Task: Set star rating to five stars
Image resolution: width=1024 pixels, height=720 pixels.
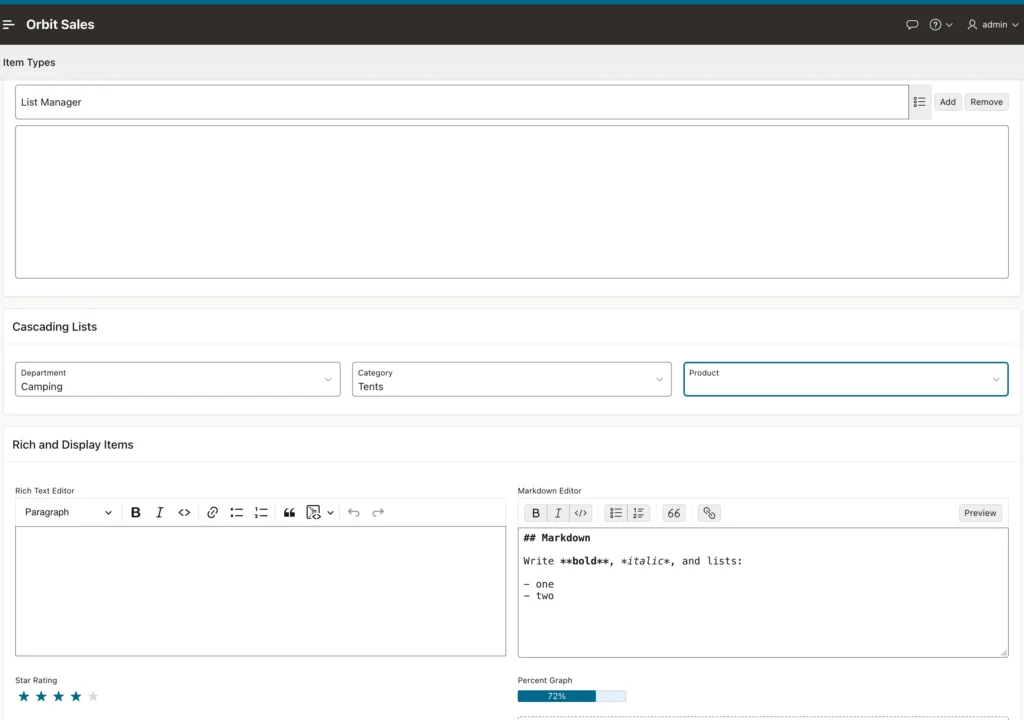Action: (x=93, y=696)
